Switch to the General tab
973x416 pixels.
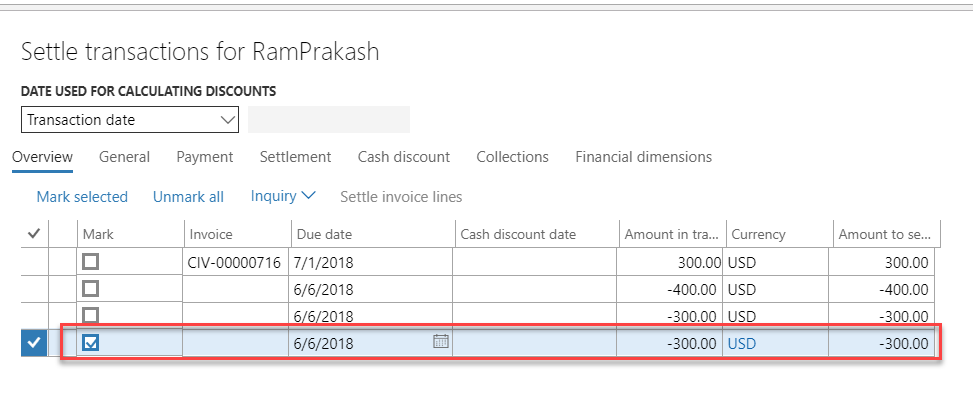point(124,157)
